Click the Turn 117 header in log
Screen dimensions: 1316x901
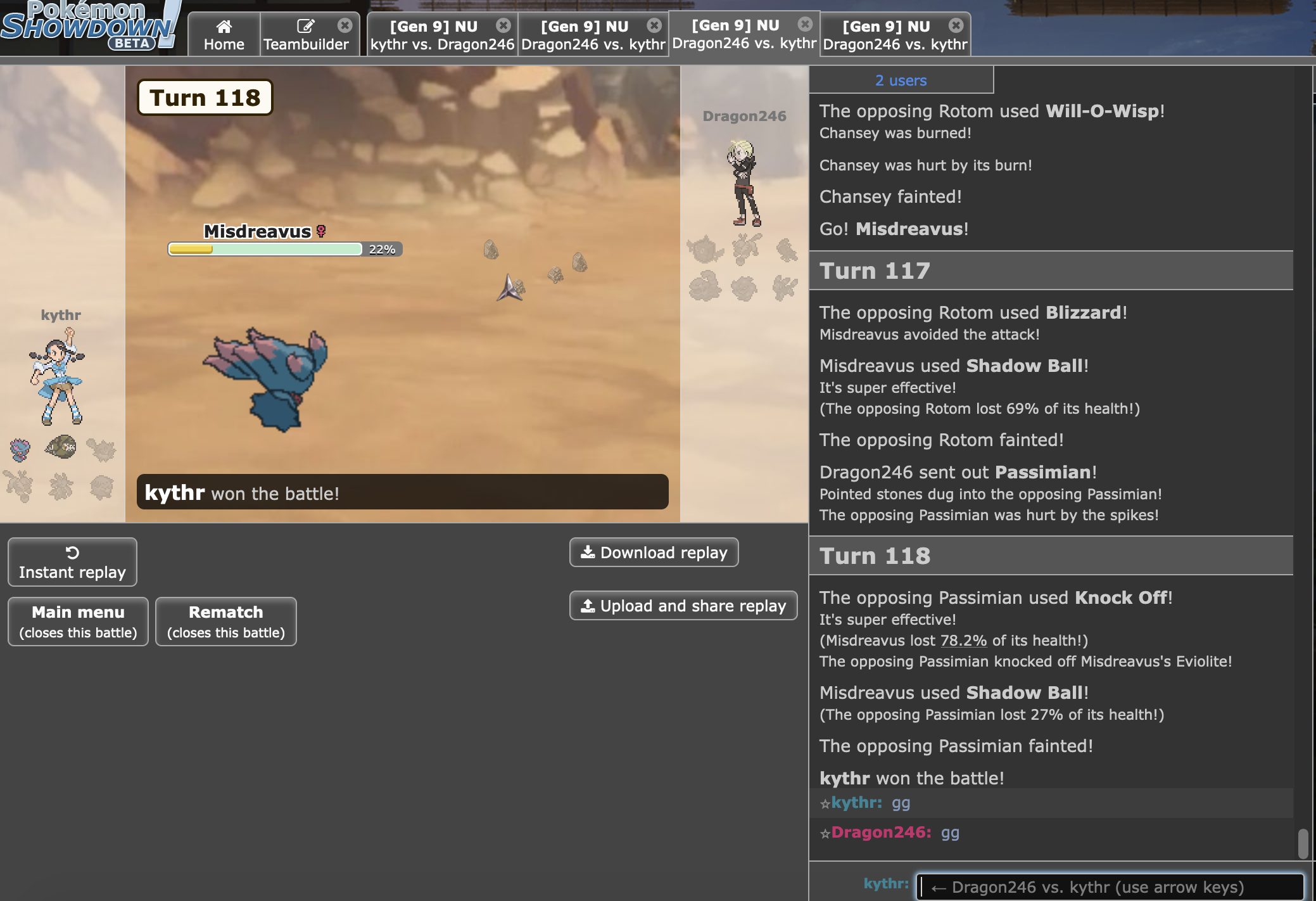click(1051, 271)
